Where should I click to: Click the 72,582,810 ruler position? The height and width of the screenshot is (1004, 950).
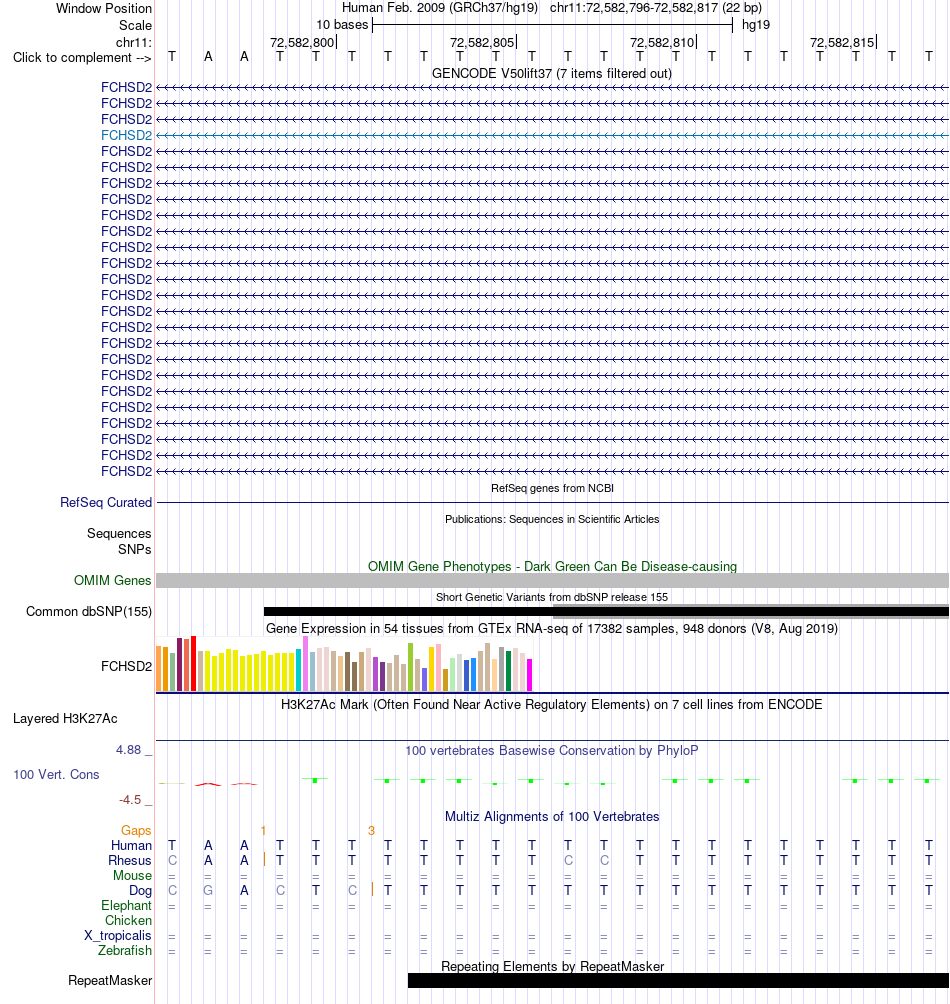coord(662,42)
